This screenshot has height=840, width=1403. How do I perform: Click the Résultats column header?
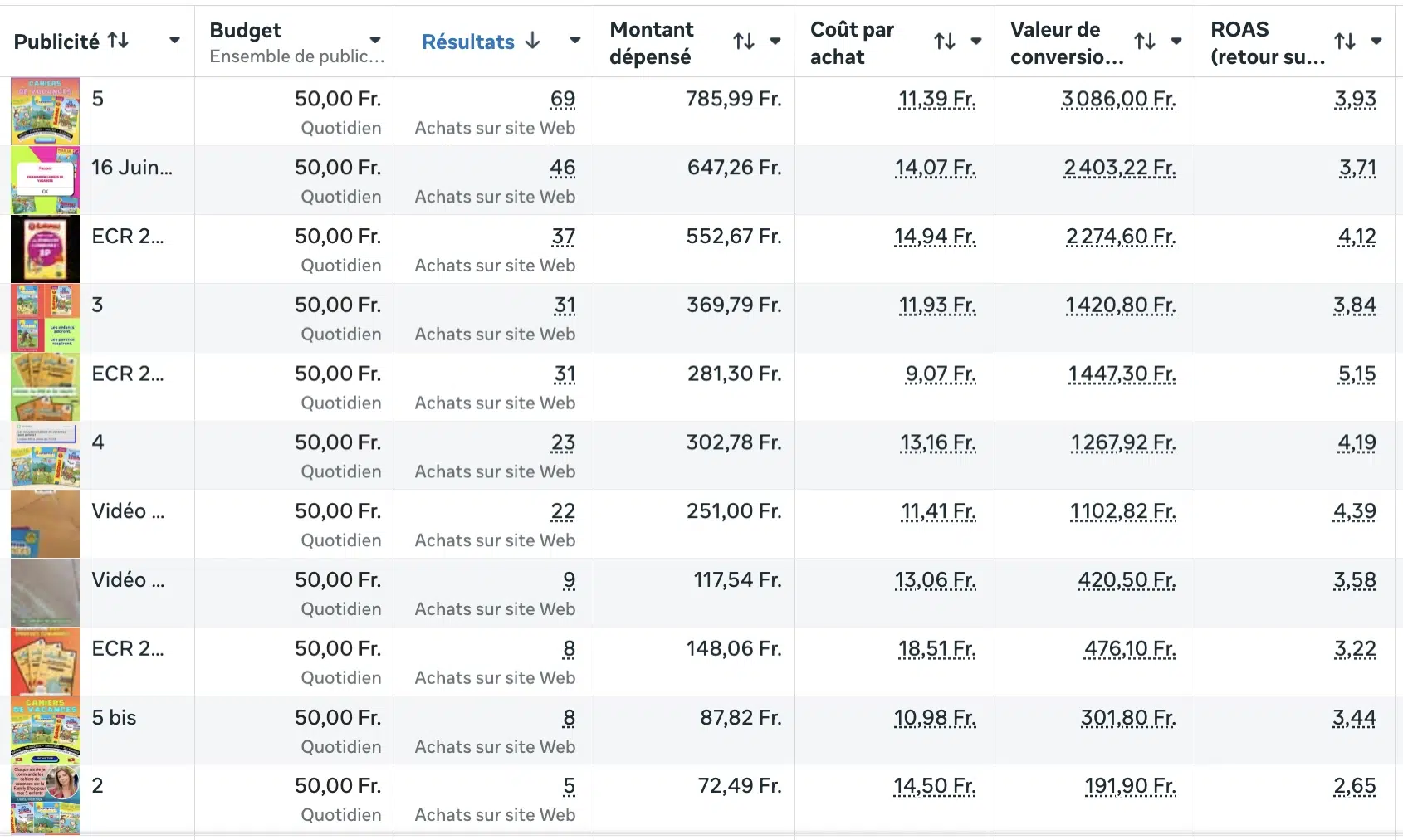(x=468, y=42)
